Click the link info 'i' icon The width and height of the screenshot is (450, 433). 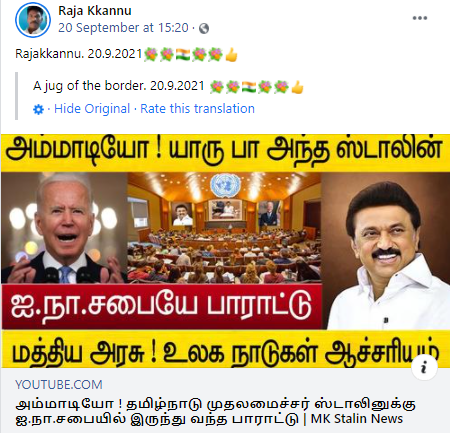point(424,367)
